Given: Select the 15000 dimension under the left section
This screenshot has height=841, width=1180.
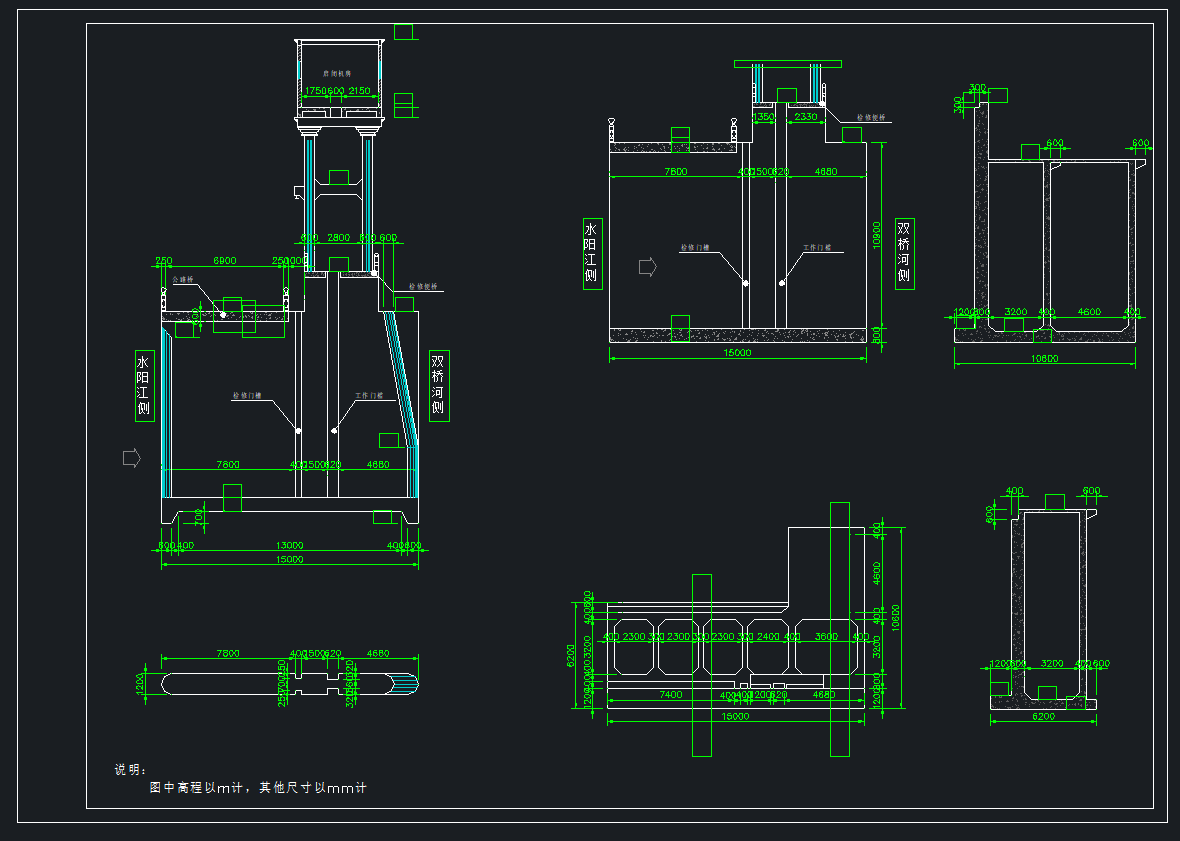Looking at the screenshot, I should click(290, 560).
